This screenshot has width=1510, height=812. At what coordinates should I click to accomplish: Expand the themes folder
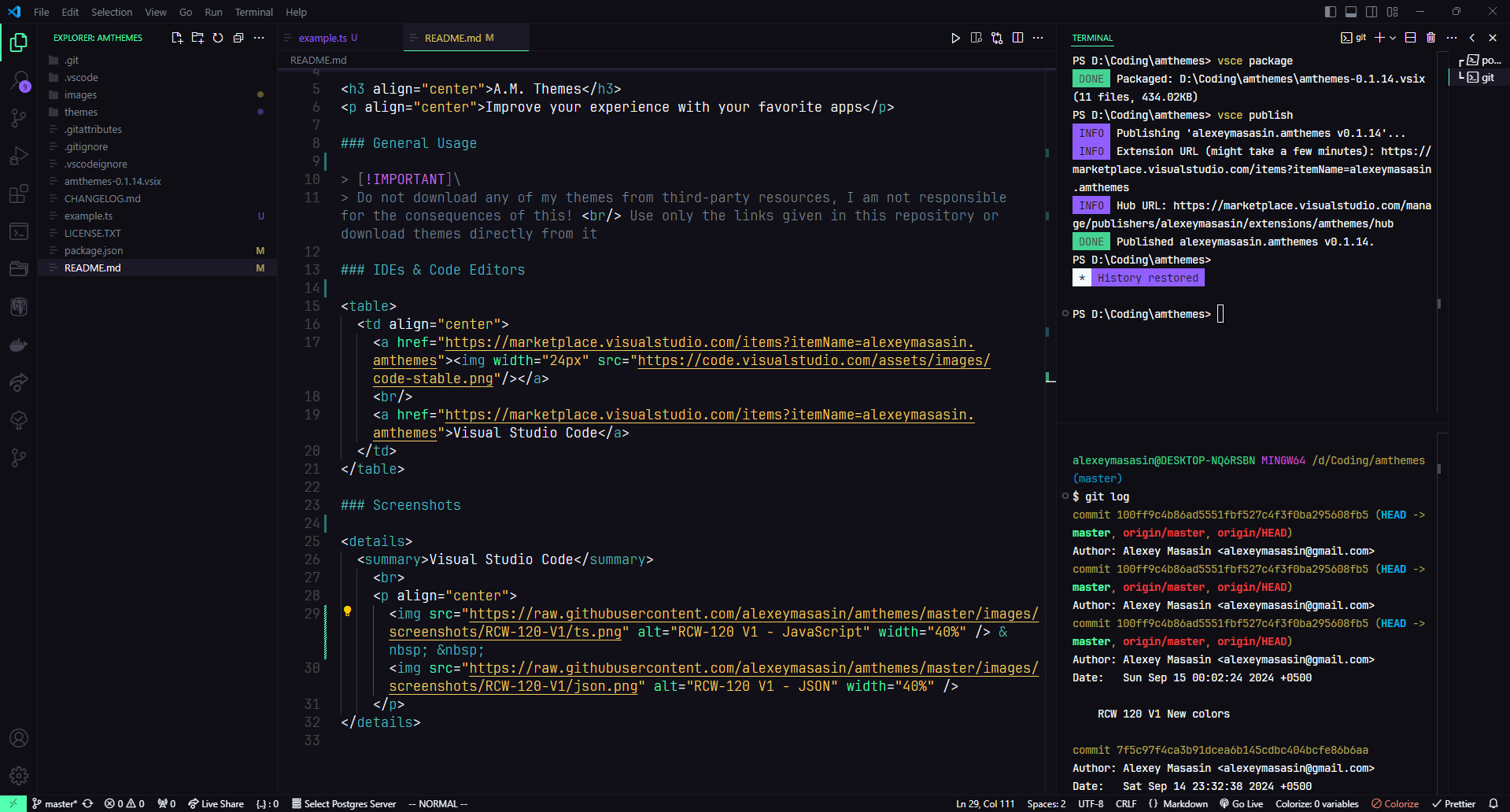pyautogui.click(x=157, y=112)
